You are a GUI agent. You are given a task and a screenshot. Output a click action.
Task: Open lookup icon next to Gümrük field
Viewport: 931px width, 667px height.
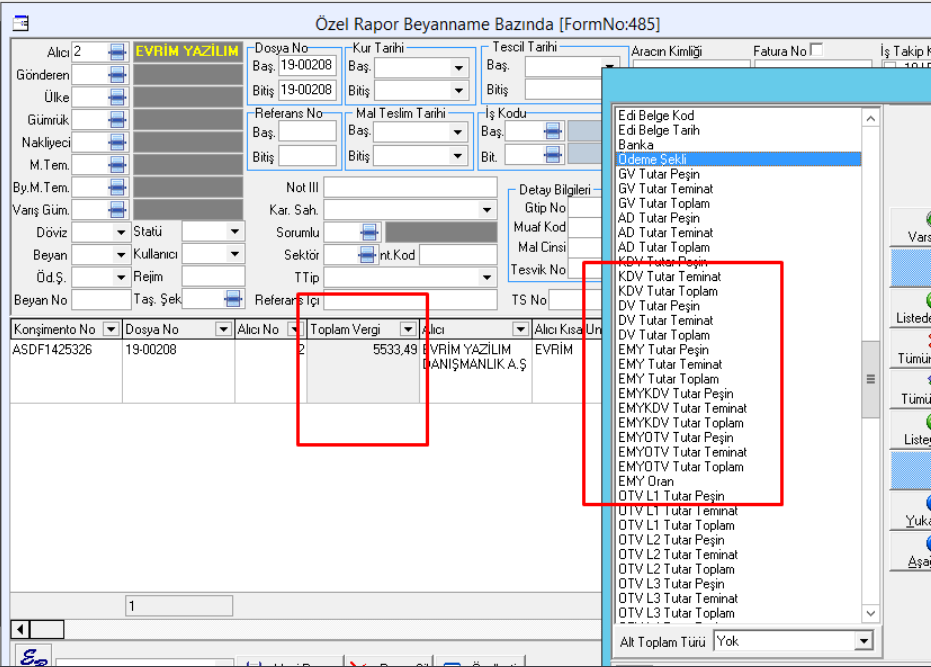[117, 120]
